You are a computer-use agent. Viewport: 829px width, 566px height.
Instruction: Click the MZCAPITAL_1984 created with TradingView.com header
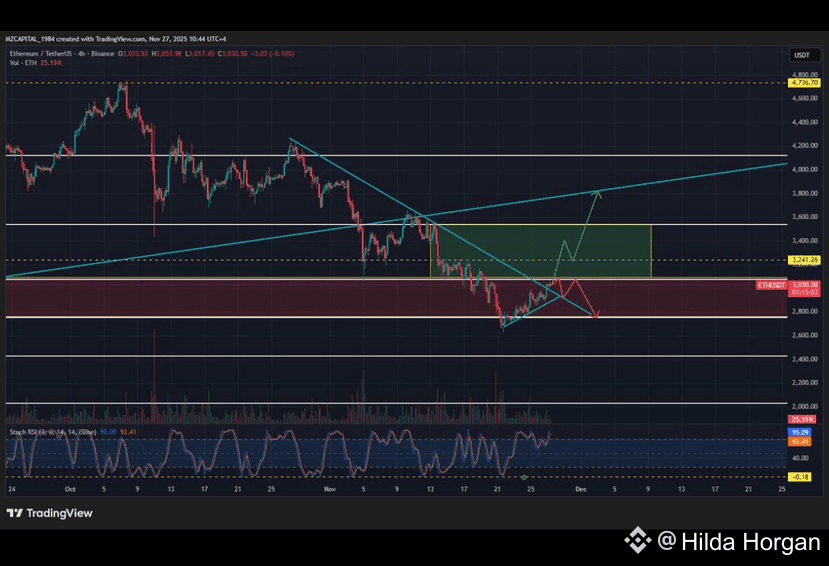(115, 39)
